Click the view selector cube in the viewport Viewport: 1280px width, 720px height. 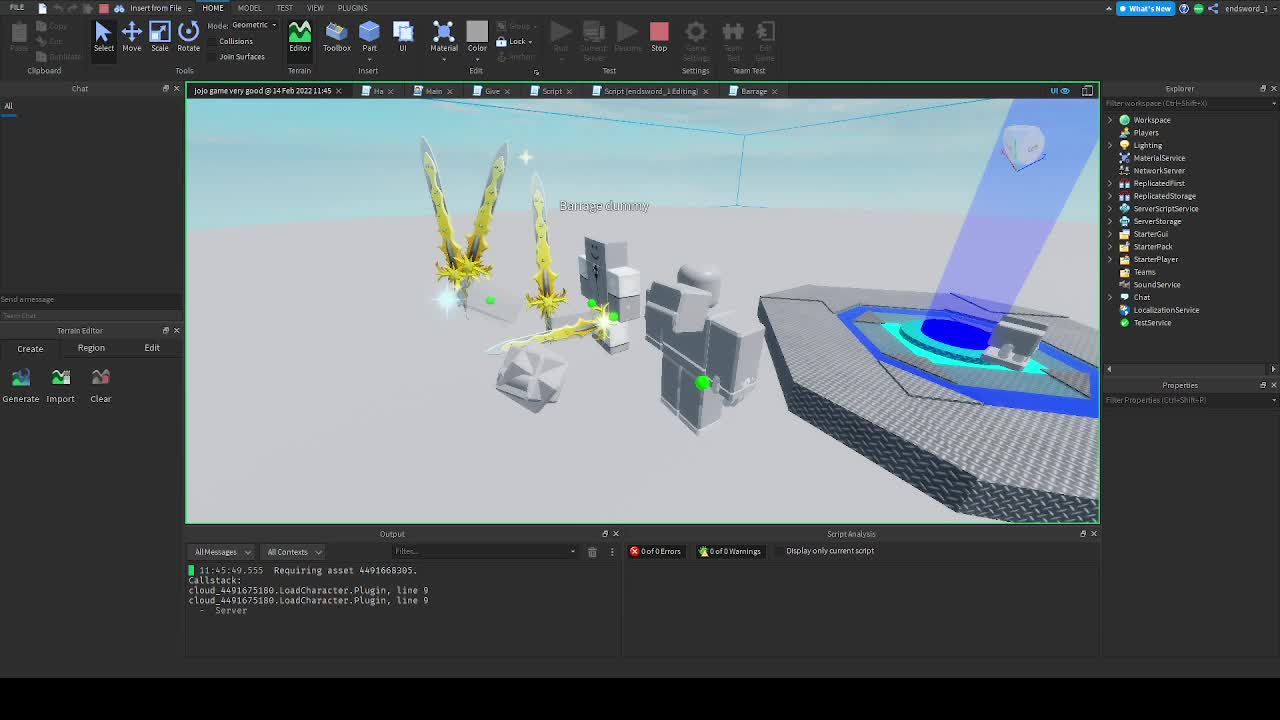click(1022, 147)
